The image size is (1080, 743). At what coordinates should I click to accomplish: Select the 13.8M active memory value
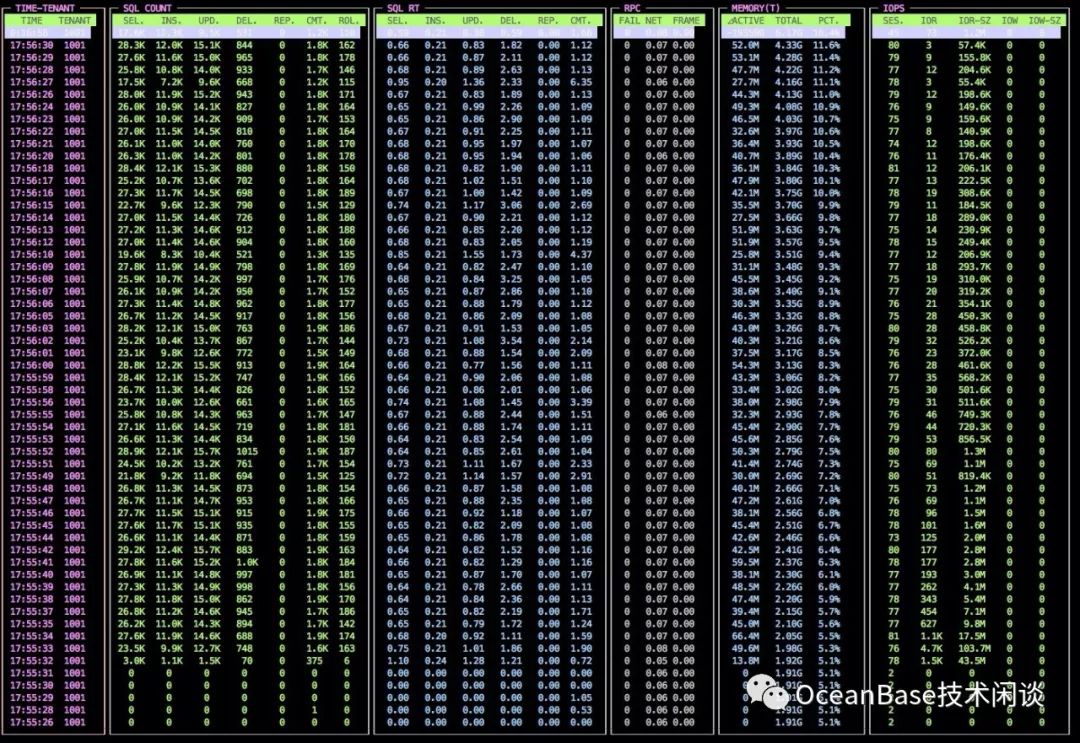click(x=745, y=660)
